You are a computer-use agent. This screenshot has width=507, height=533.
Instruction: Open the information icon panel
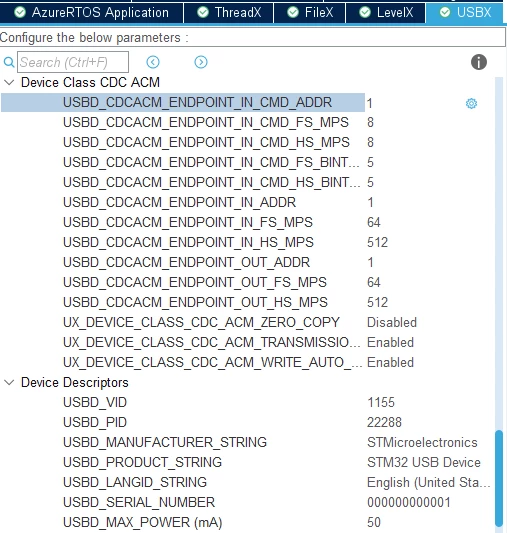pyautogui.click(x=479, y=62)
